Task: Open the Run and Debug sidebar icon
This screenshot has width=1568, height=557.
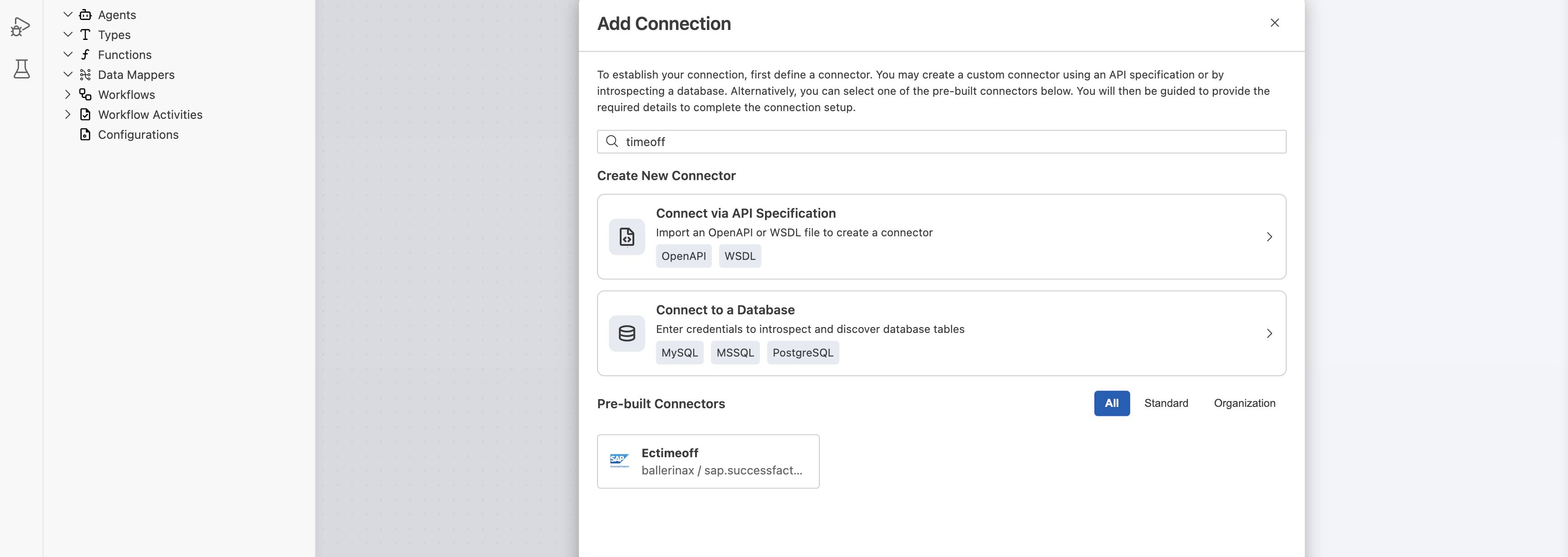Action: click(x=21, y=27)
